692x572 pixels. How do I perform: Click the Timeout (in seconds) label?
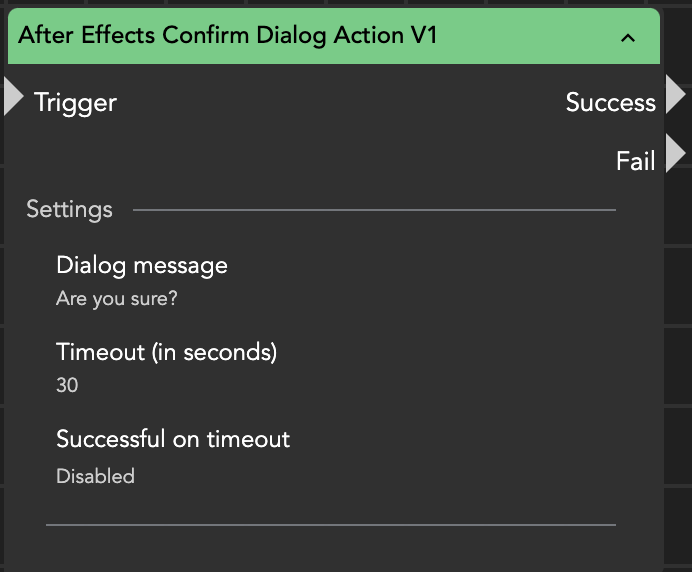166,352
